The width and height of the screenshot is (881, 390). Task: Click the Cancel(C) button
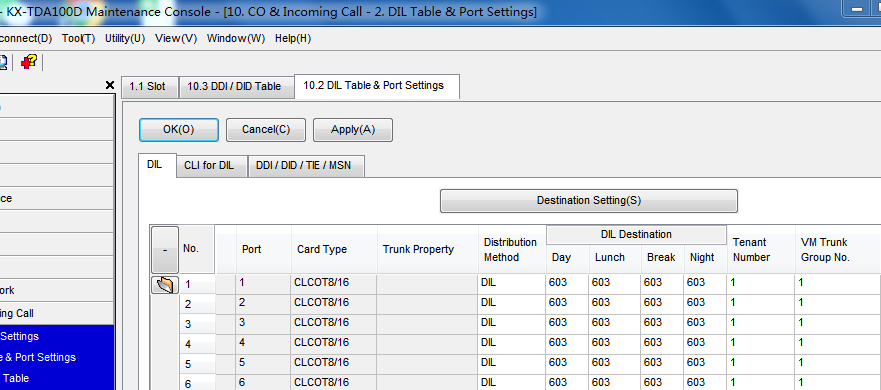(266, 130)
